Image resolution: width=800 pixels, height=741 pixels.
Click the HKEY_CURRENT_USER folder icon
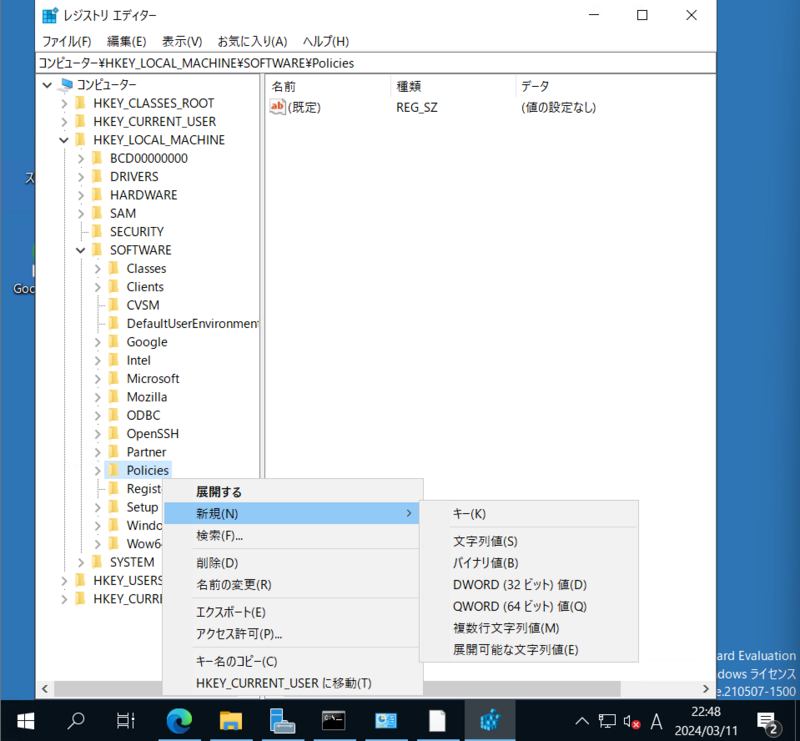[80, 121]
